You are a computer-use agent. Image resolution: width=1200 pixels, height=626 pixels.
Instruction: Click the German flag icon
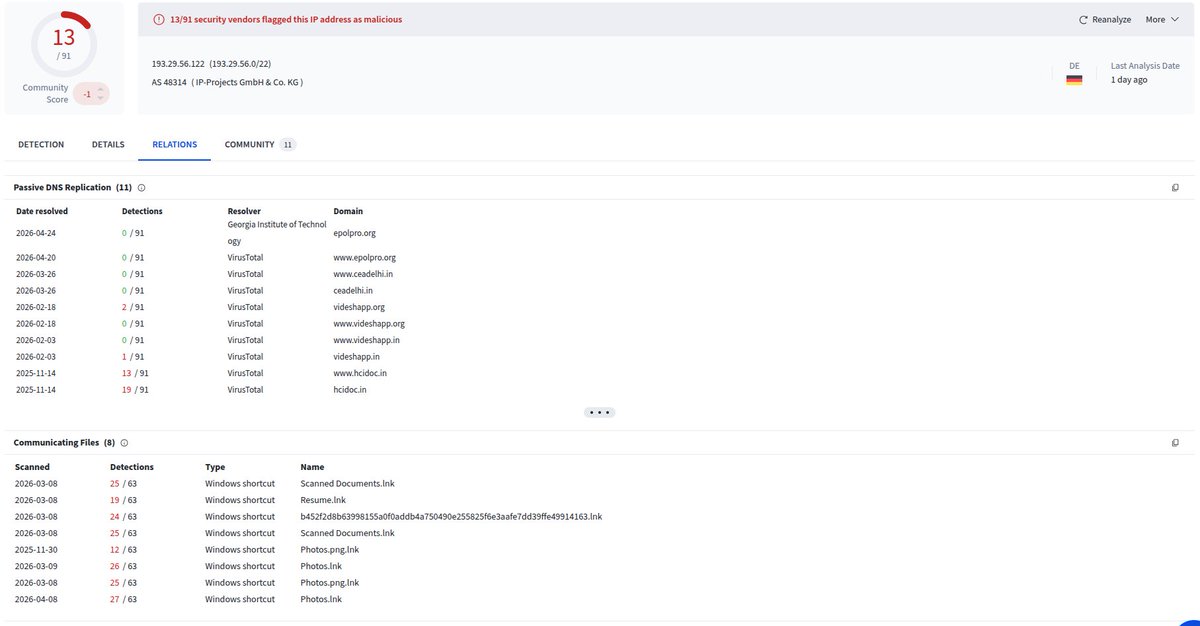coord(1074,80)
